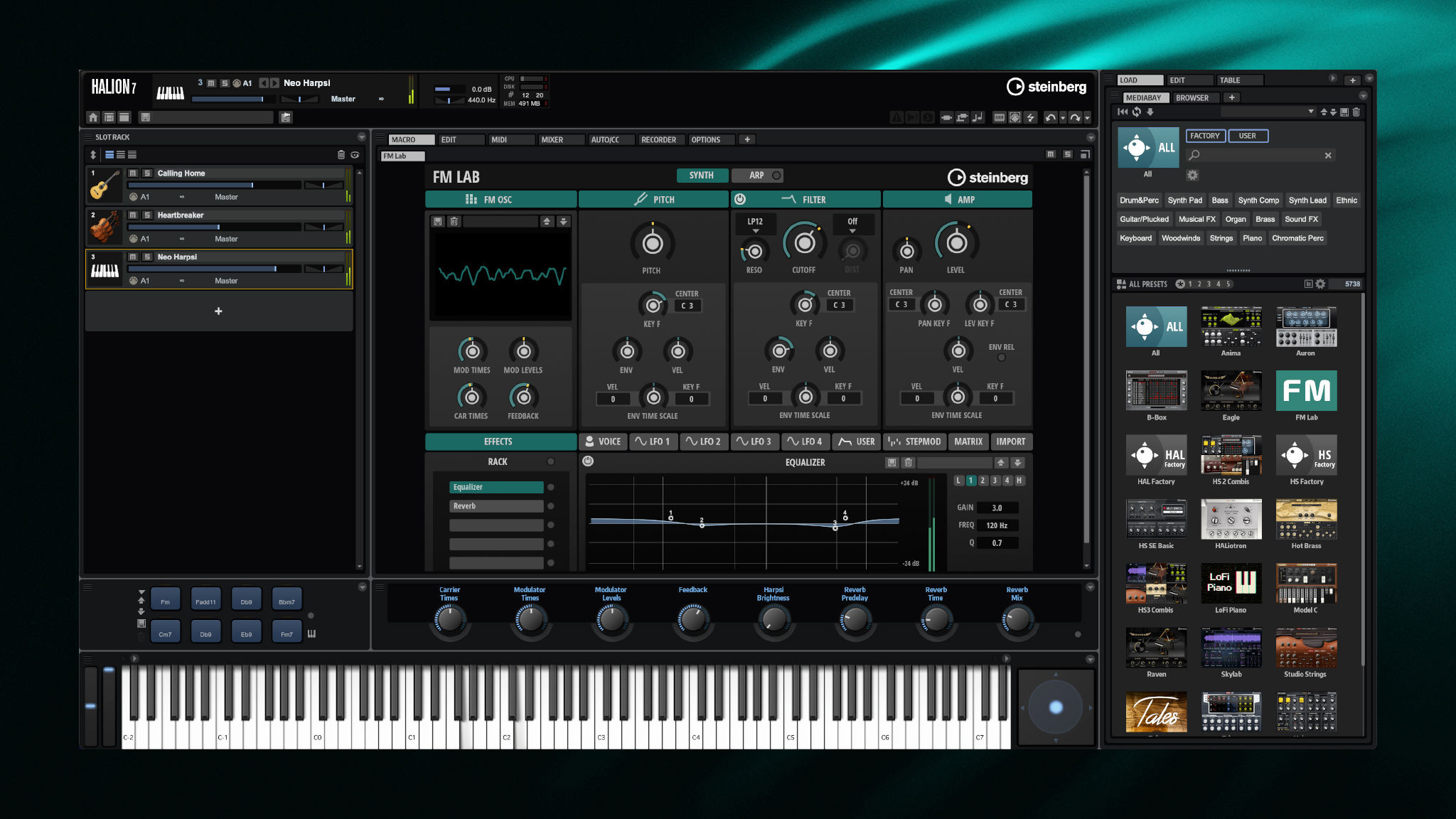Viewport: 1456px width, 819px height.
Task: Toggle slot rack eye visibility icon
Action: click(355, 154)
